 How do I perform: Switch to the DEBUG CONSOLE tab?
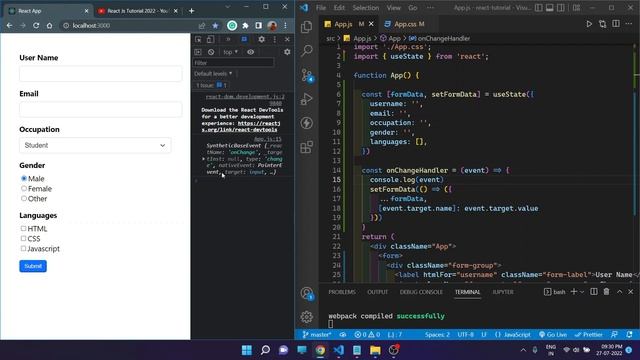pyautogui.click(x=421, y=292)
